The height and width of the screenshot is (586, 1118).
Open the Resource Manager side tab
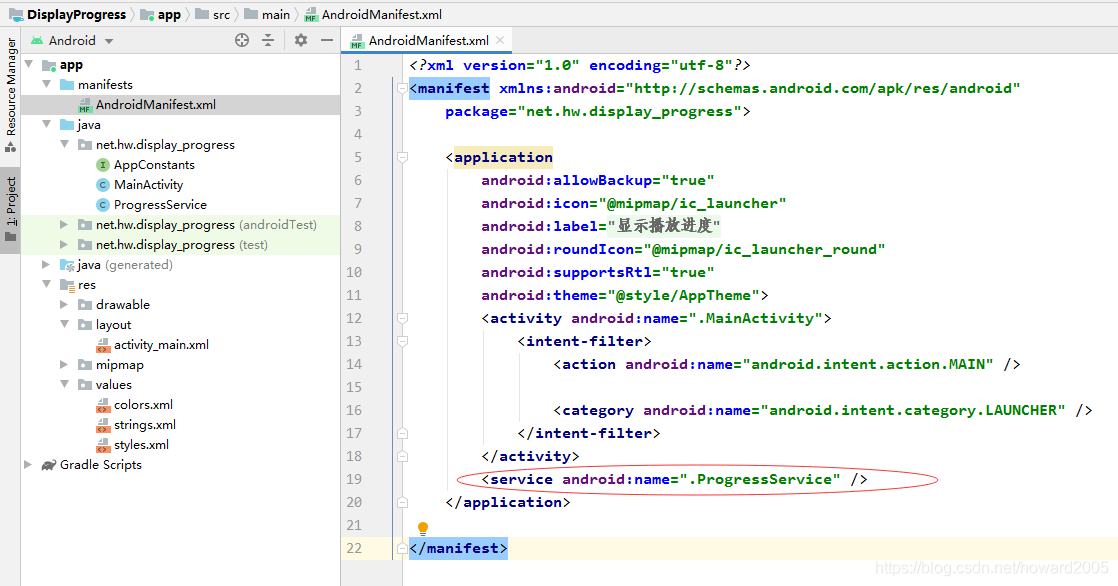[11, 96]
